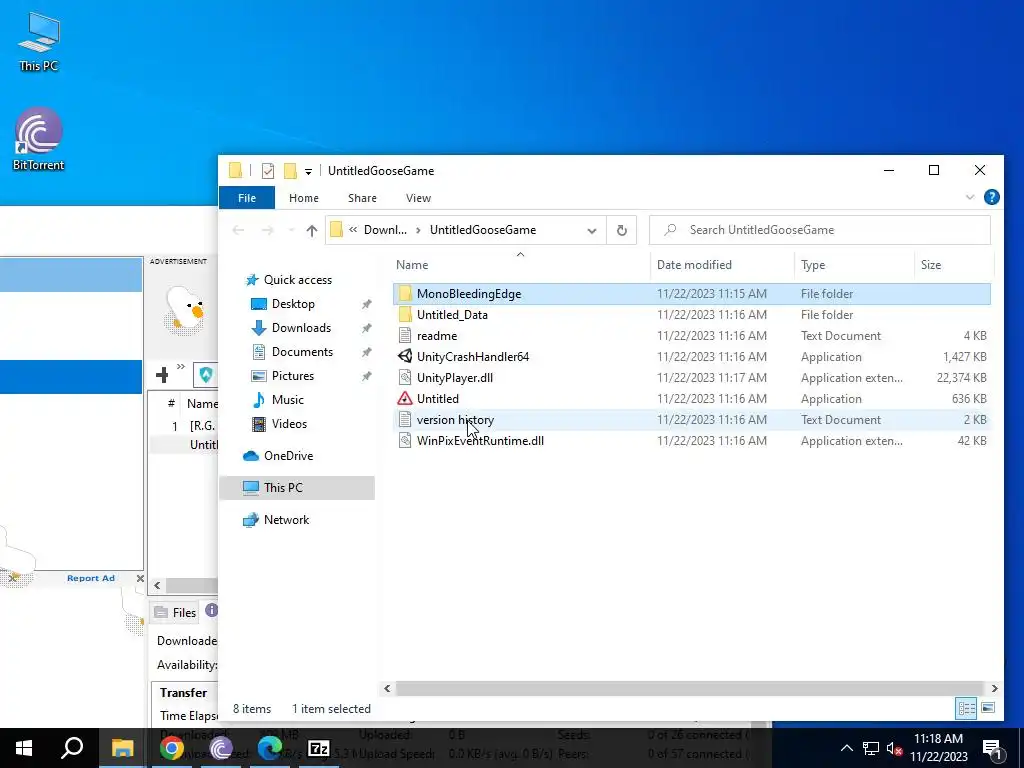Screen dimensions: 1024x768
Task: Open the File ribbon tab
Action: (x=247, y=198)
